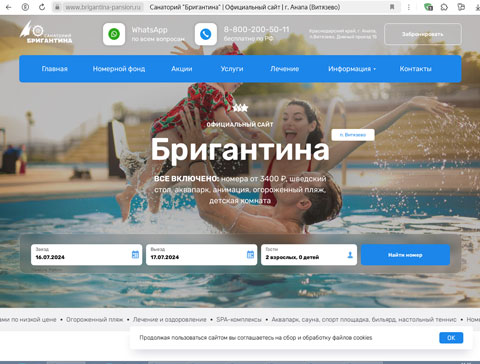The height and width of the screenshot is (364, 480).
Task: Open site security info via the lock icon
Action: (57, 7)
